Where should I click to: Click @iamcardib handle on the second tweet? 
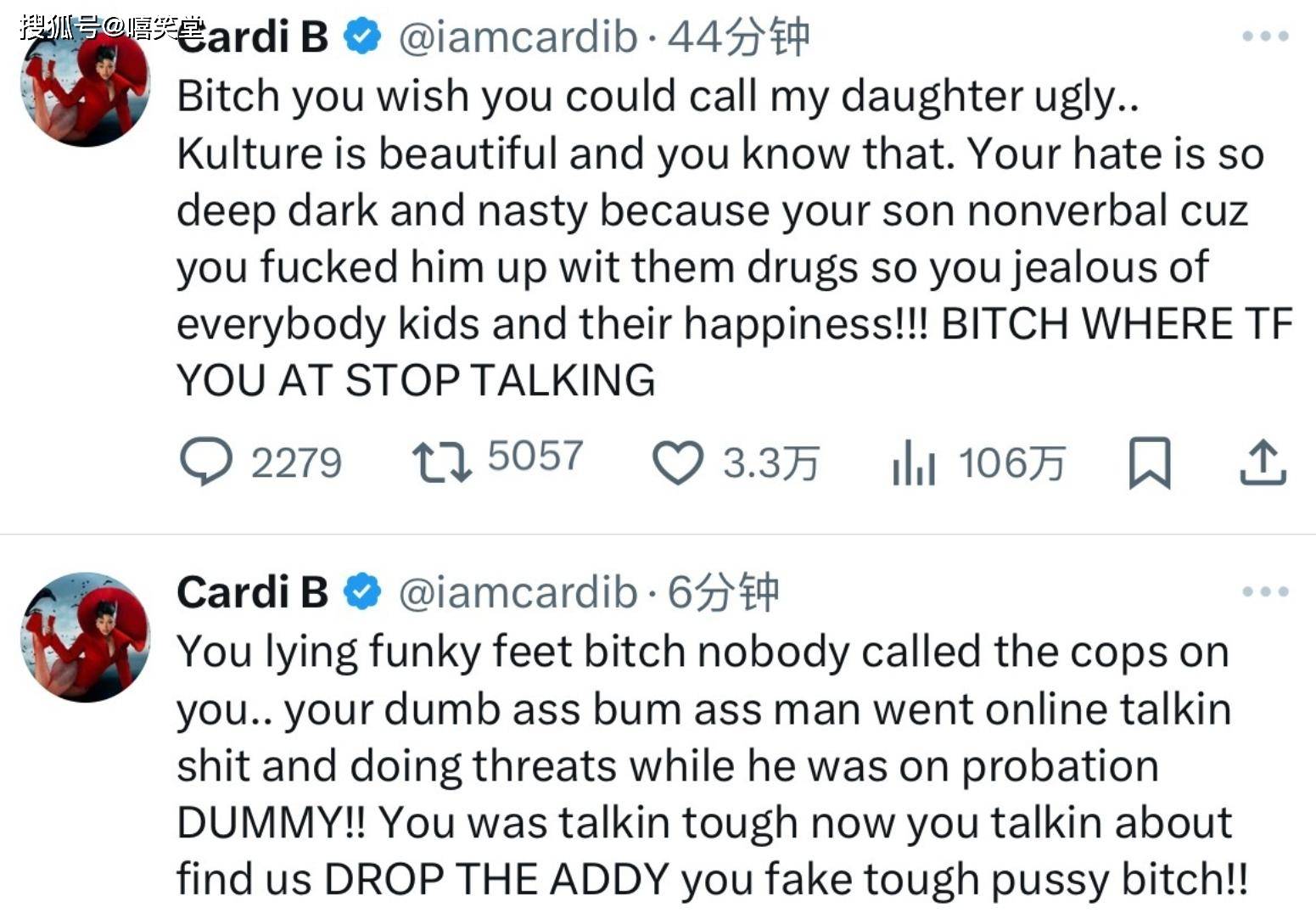[518, 591]
